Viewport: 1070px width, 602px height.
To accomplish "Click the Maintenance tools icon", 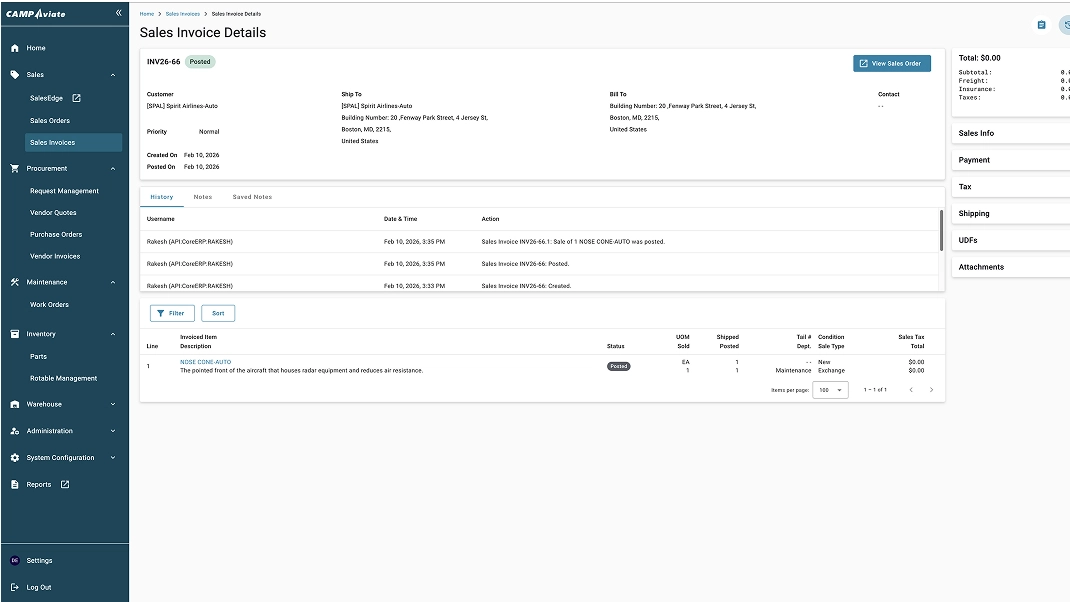I will click(15, 282).
